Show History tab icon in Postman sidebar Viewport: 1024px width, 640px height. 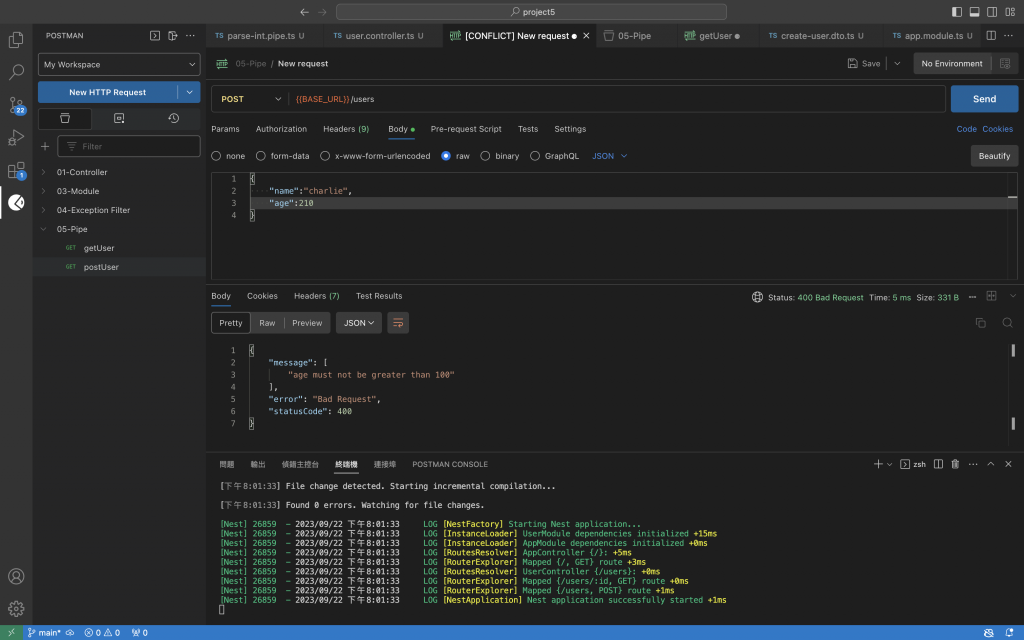point(173,118)
